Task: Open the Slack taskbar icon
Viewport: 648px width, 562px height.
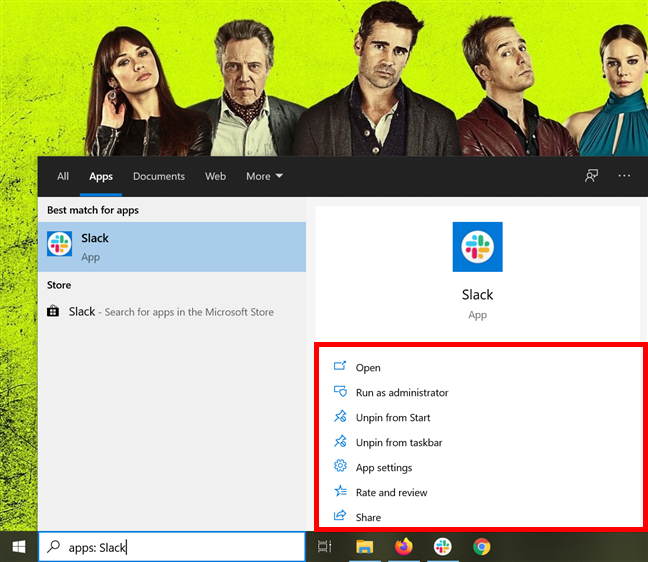Action: [x=443, y=547]
